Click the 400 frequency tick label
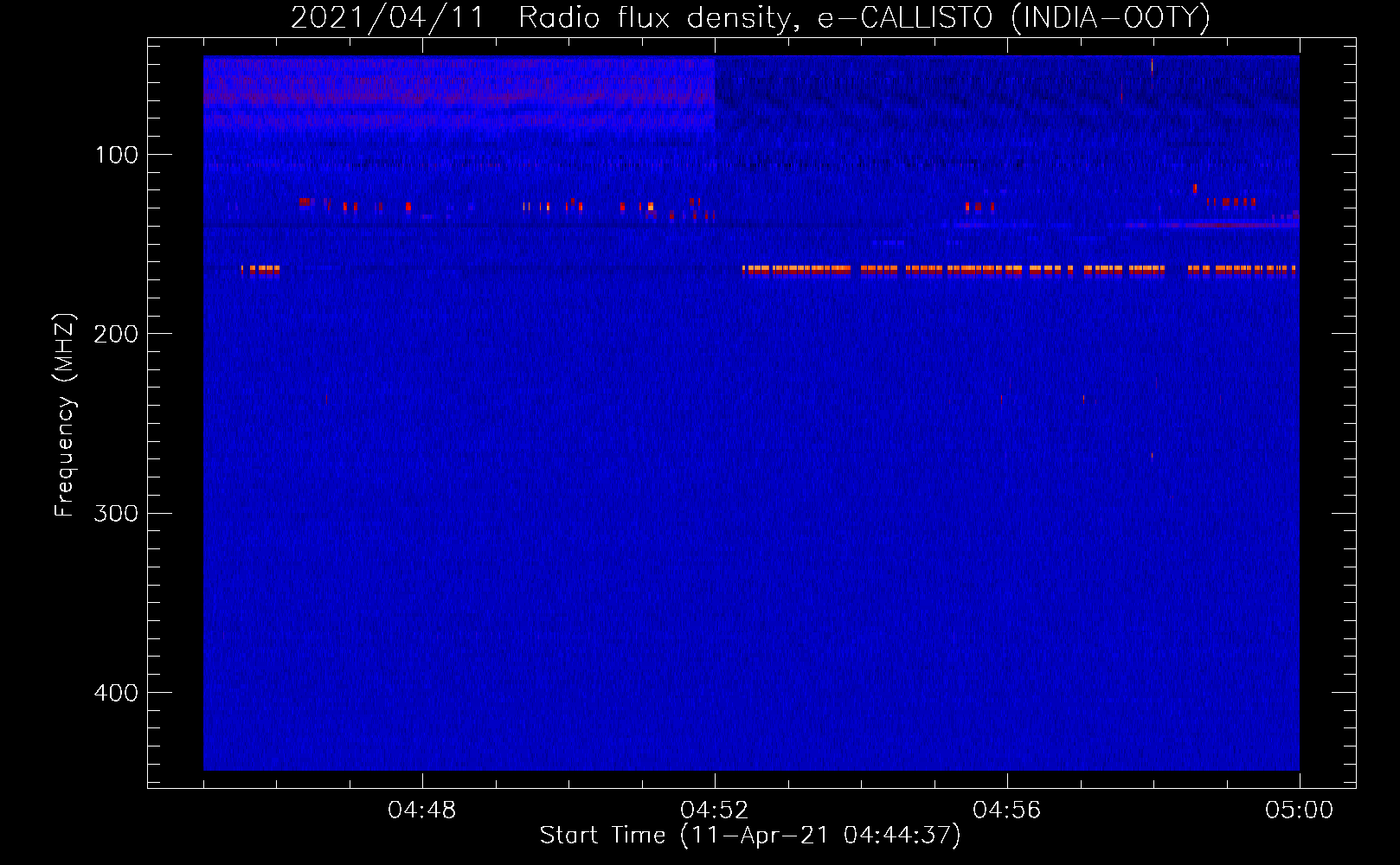The height and width of the screenshot is (865, 1400). tap(116, 693)
